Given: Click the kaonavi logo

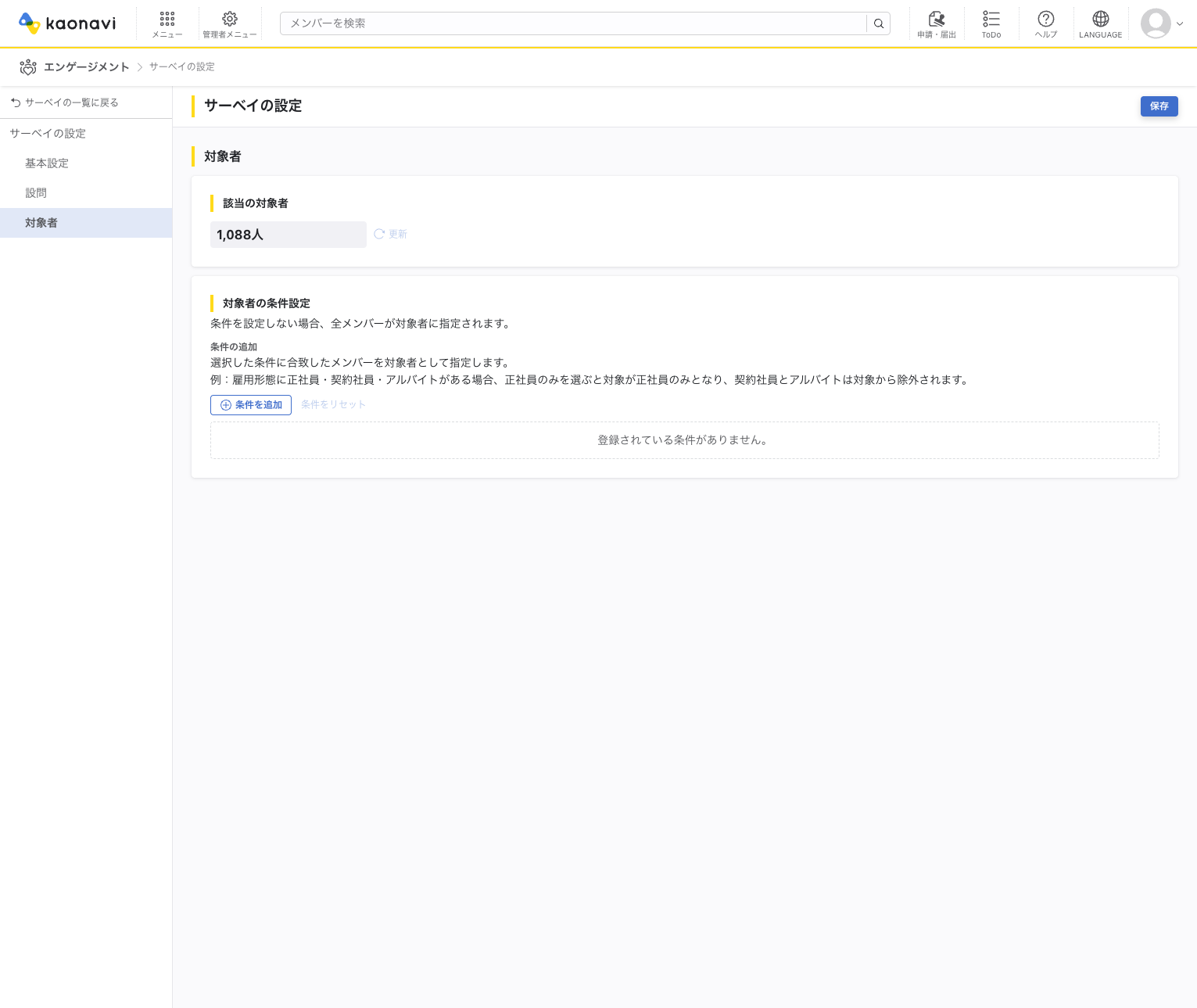Looking at the screenshot, I should (x=67, y=23).
